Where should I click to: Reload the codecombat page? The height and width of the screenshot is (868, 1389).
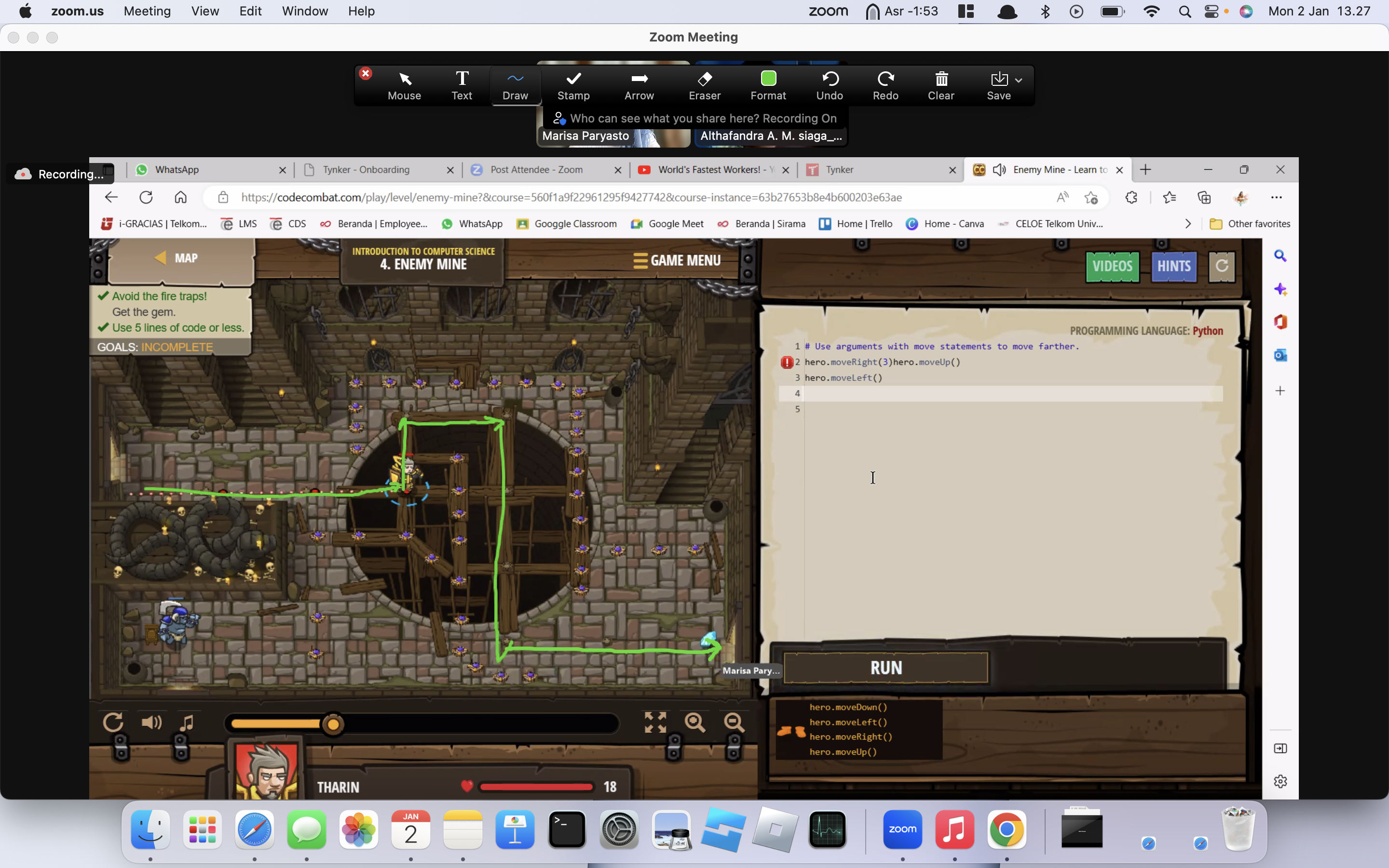click(146, 198)
